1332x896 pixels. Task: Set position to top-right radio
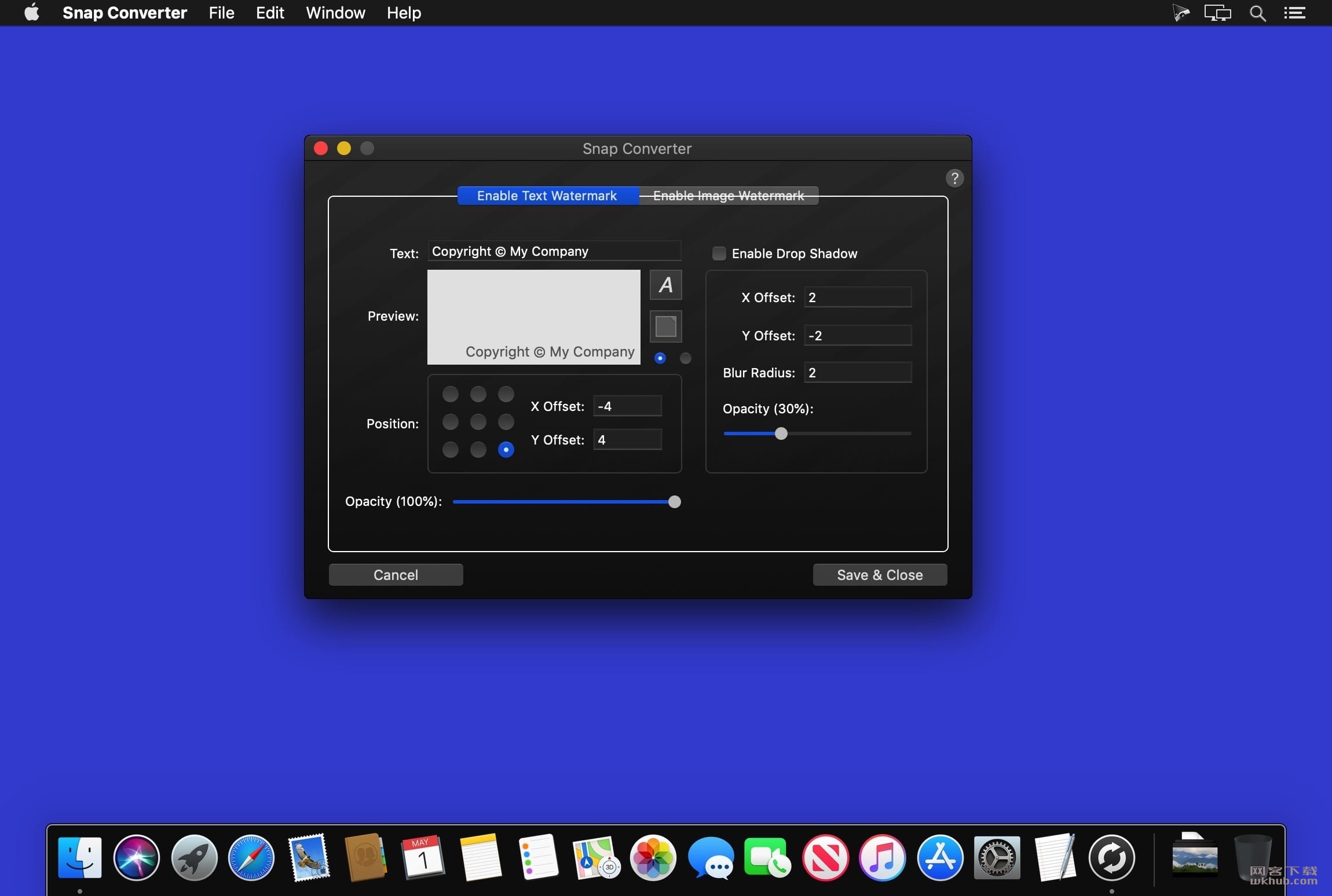click(x=506, y=394)
